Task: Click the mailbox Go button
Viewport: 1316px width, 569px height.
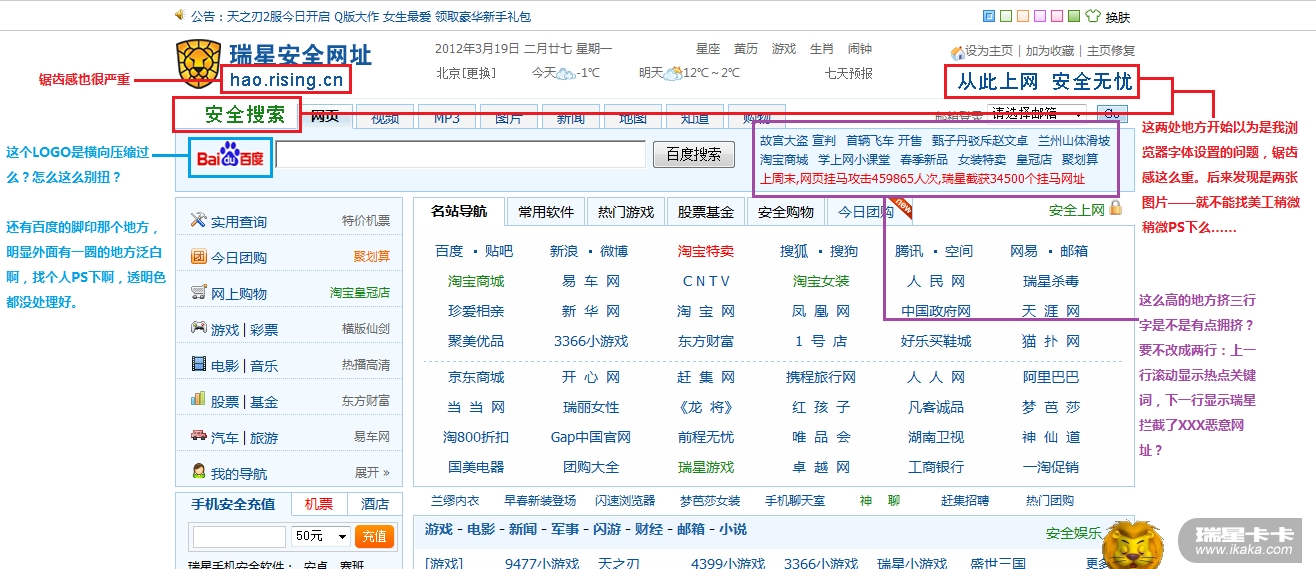Action: tap(1114, 113)
